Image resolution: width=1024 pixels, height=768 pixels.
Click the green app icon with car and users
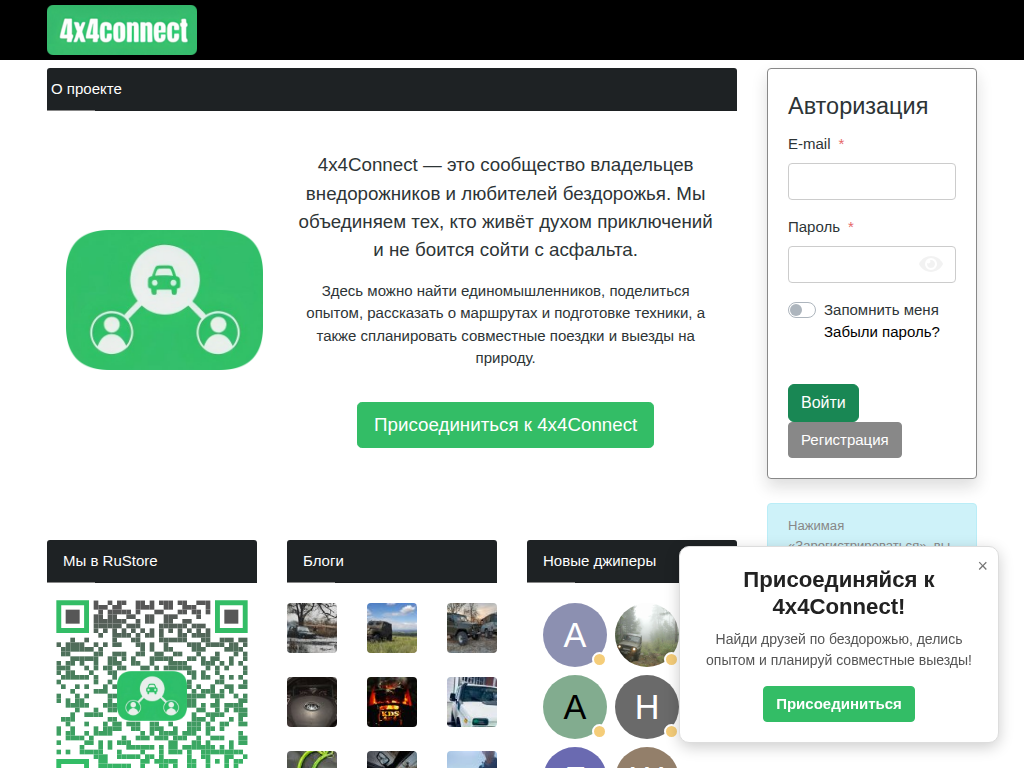pyautogui.click(x=164, y=299)
